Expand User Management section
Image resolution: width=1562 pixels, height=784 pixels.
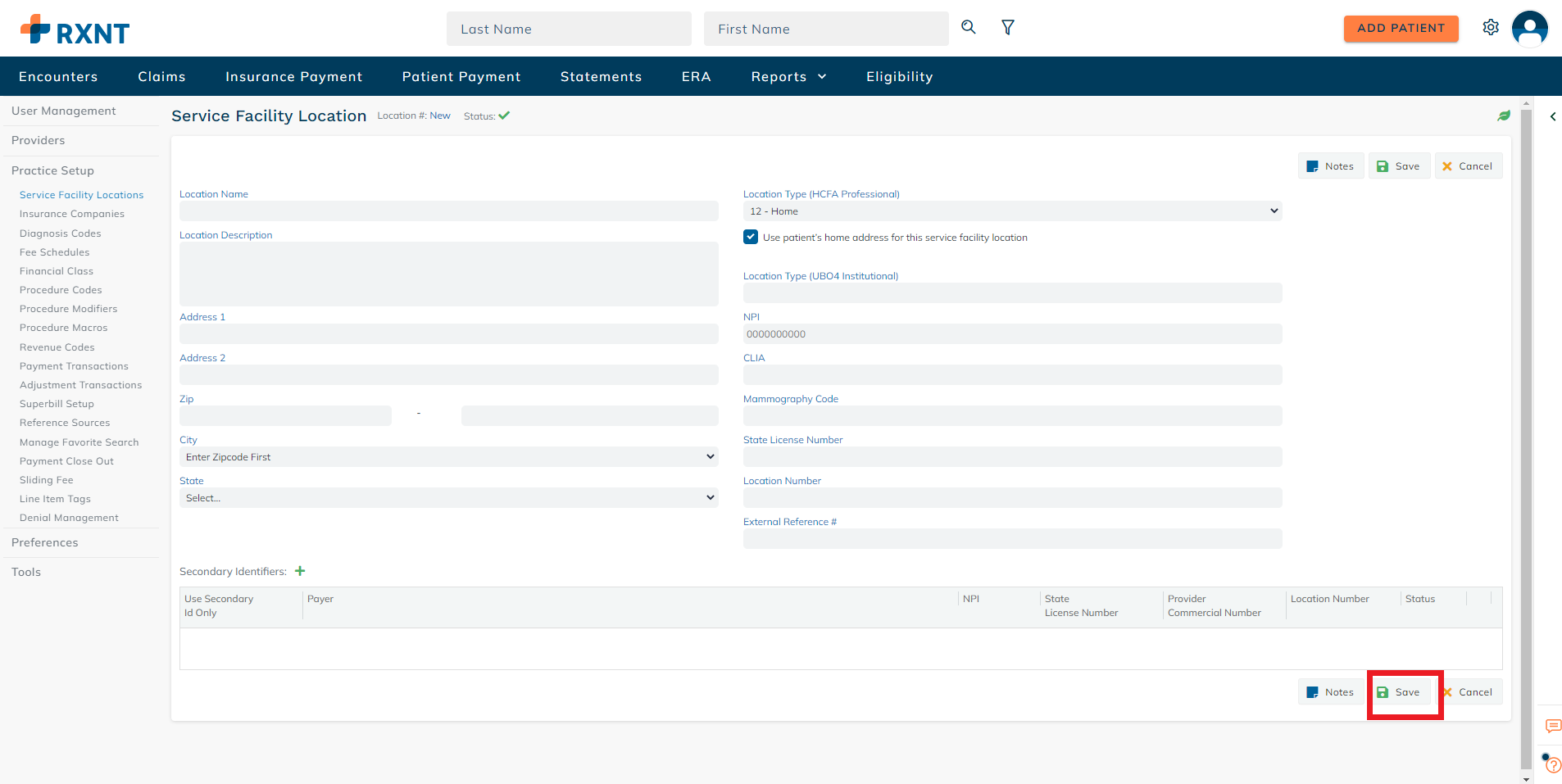[63, 111]
